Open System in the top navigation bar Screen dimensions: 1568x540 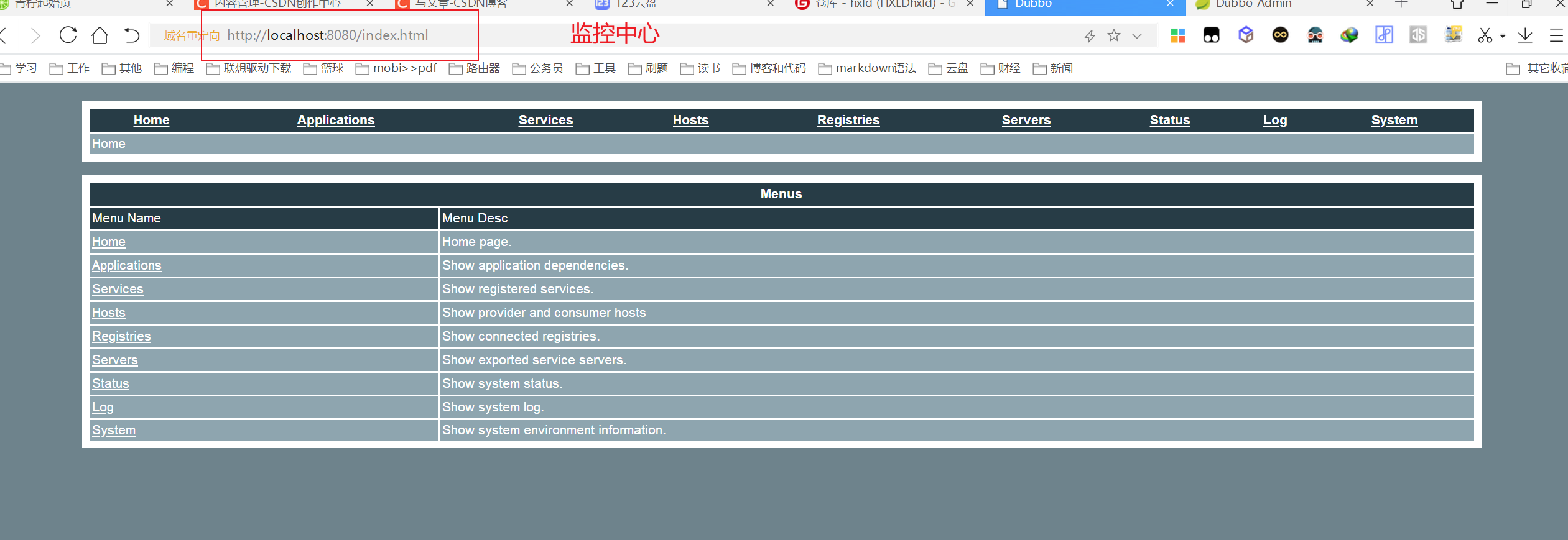(x=1394, y=120)
